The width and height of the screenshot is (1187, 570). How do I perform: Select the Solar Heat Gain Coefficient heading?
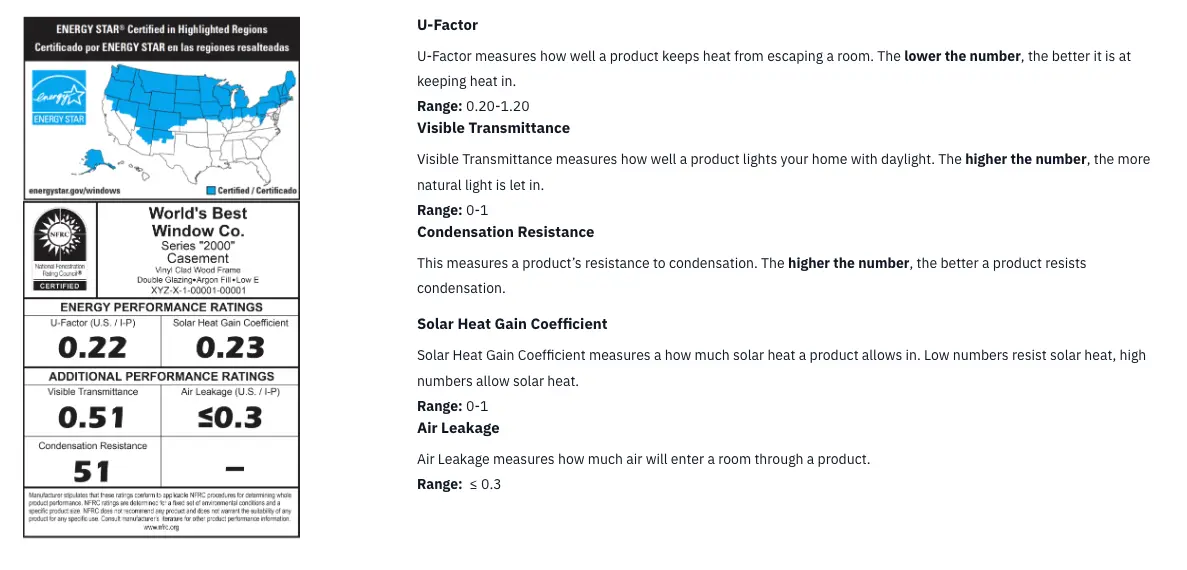[512, 324]
